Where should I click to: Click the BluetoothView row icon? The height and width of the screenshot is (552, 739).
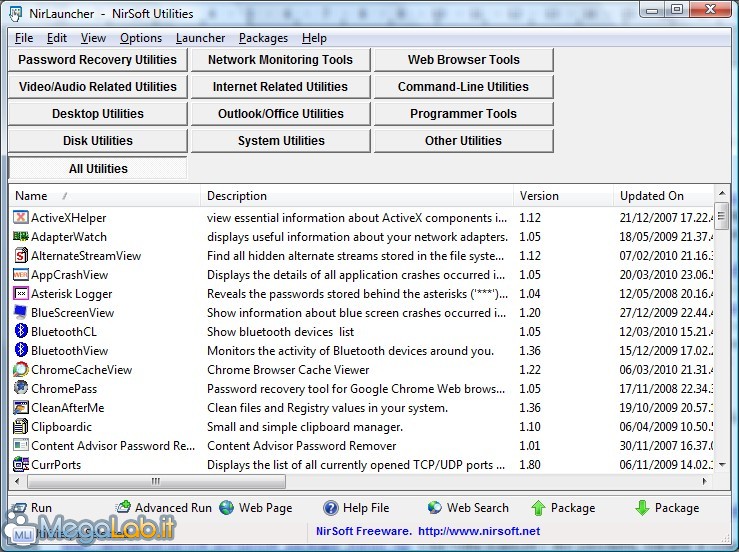click(20, 350)
